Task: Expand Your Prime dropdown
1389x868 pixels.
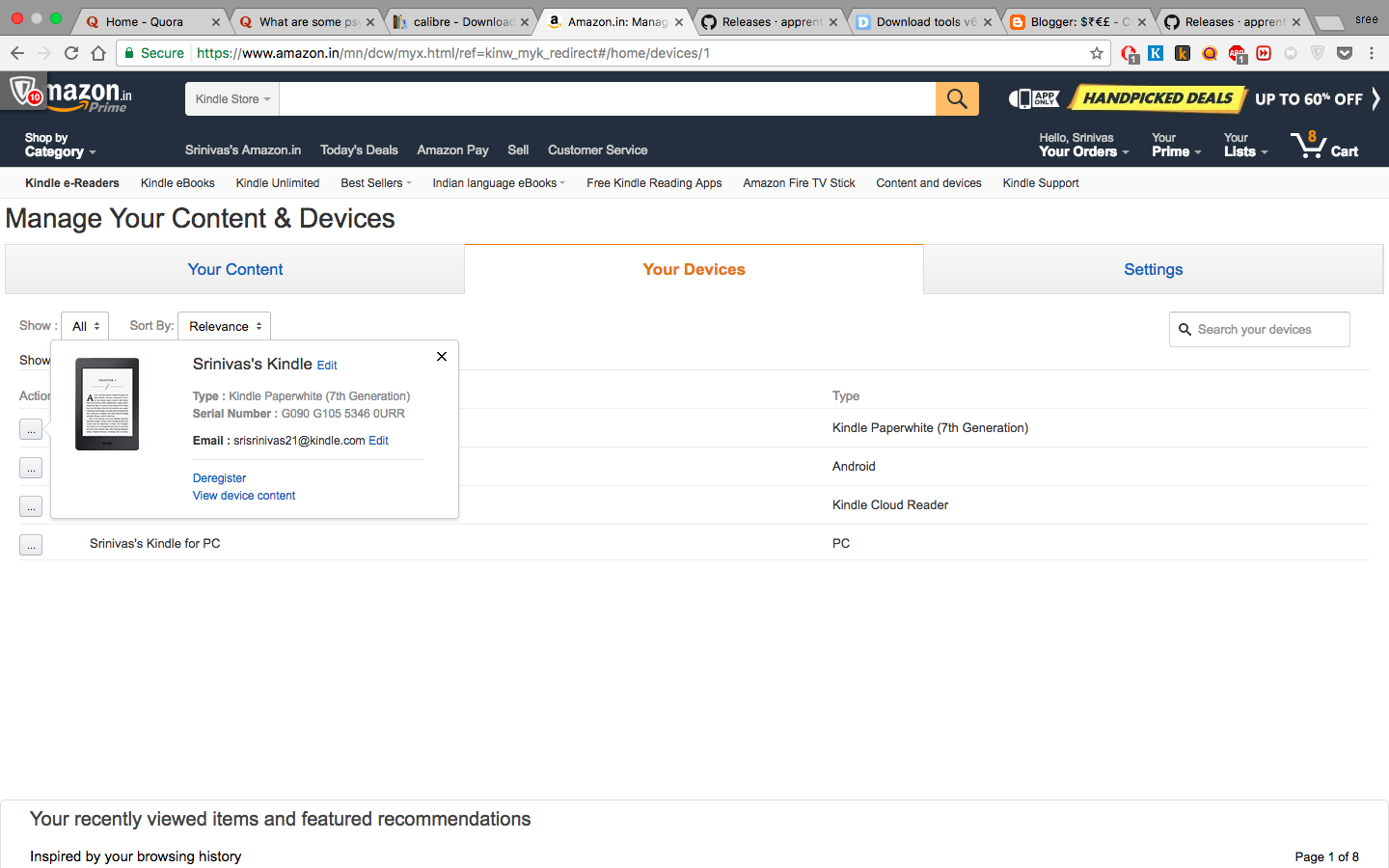Action: coord(1177,146)
